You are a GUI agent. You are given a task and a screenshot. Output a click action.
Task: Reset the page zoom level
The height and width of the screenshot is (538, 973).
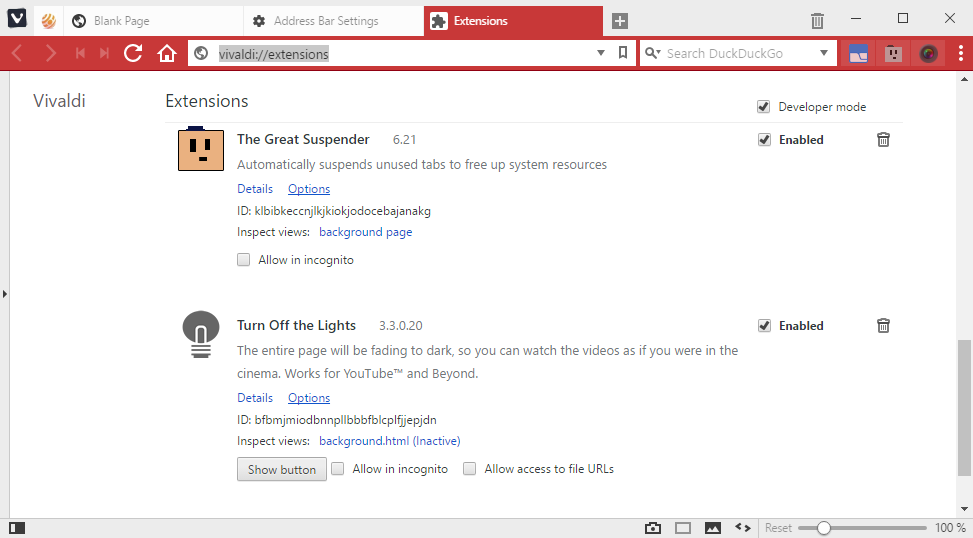[778, 527]
